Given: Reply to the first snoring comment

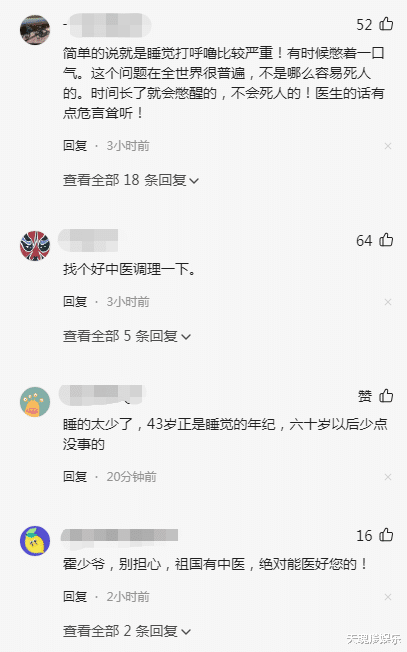Looking at the screenshot, I should point(75,146).
